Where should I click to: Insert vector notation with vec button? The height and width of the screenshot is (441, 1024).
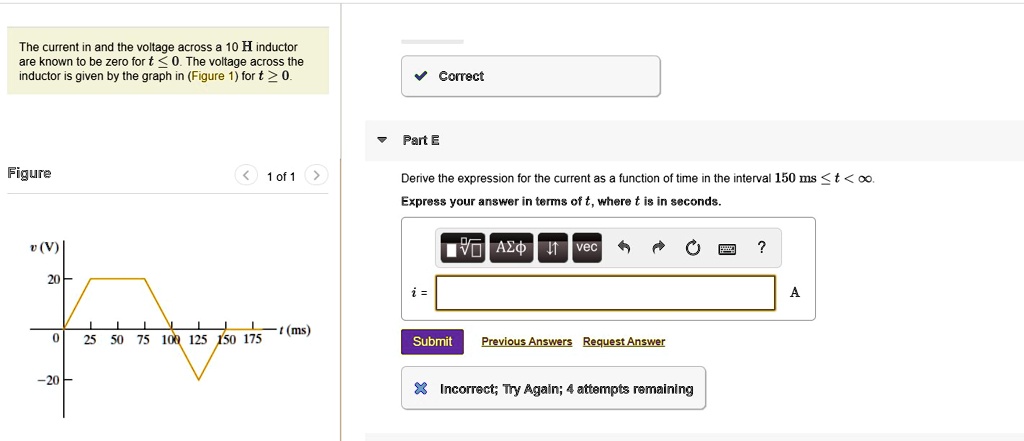pyautogui.click(x=586, y=247)
